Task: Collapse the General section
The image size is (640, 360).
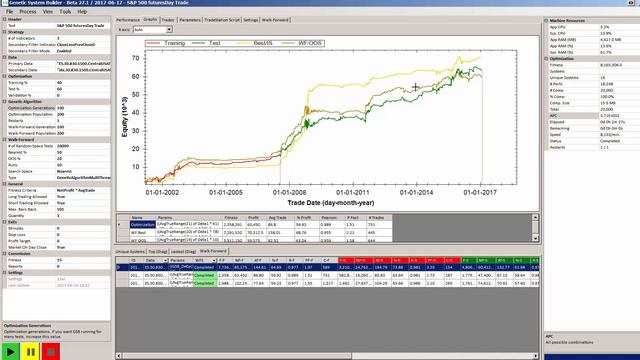Action: click(x=4, y=184)
